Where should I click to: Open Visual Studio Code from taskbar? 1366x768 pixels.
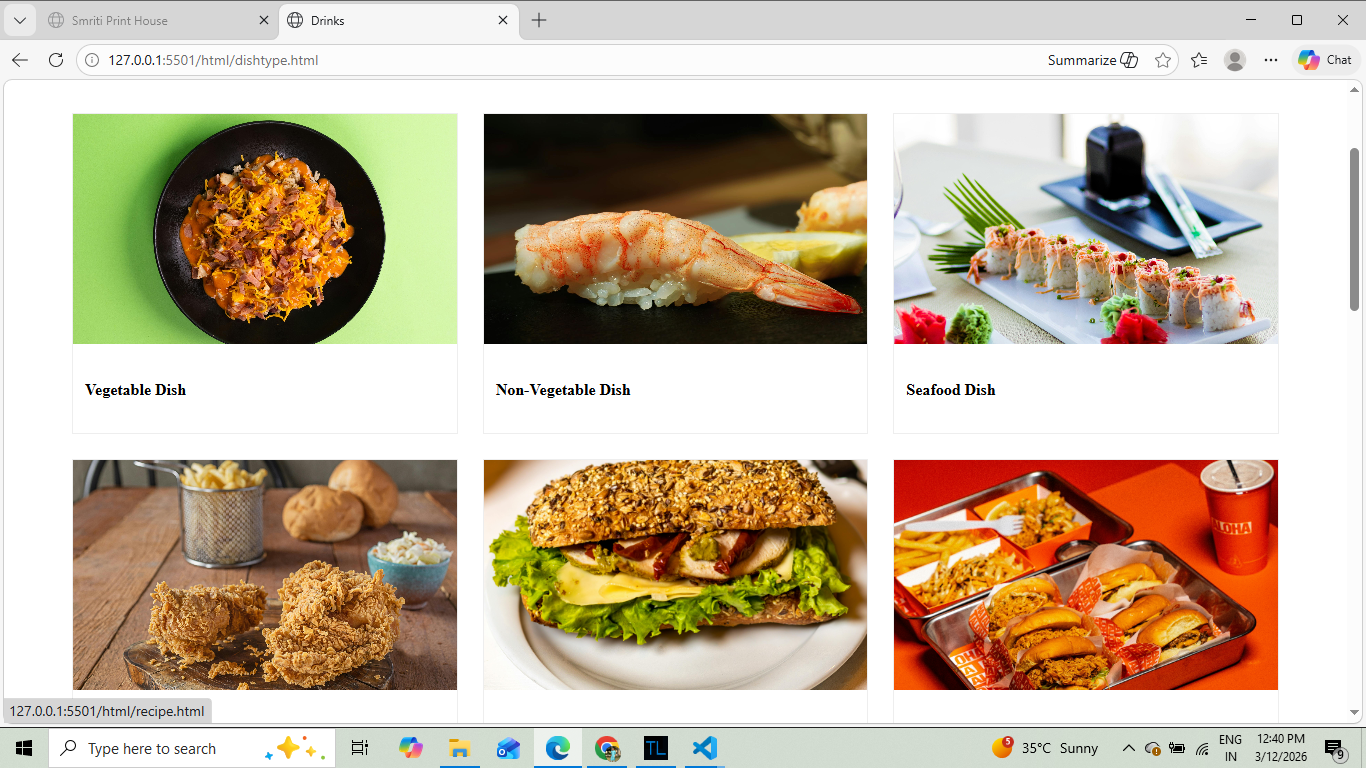click(704, 748)
